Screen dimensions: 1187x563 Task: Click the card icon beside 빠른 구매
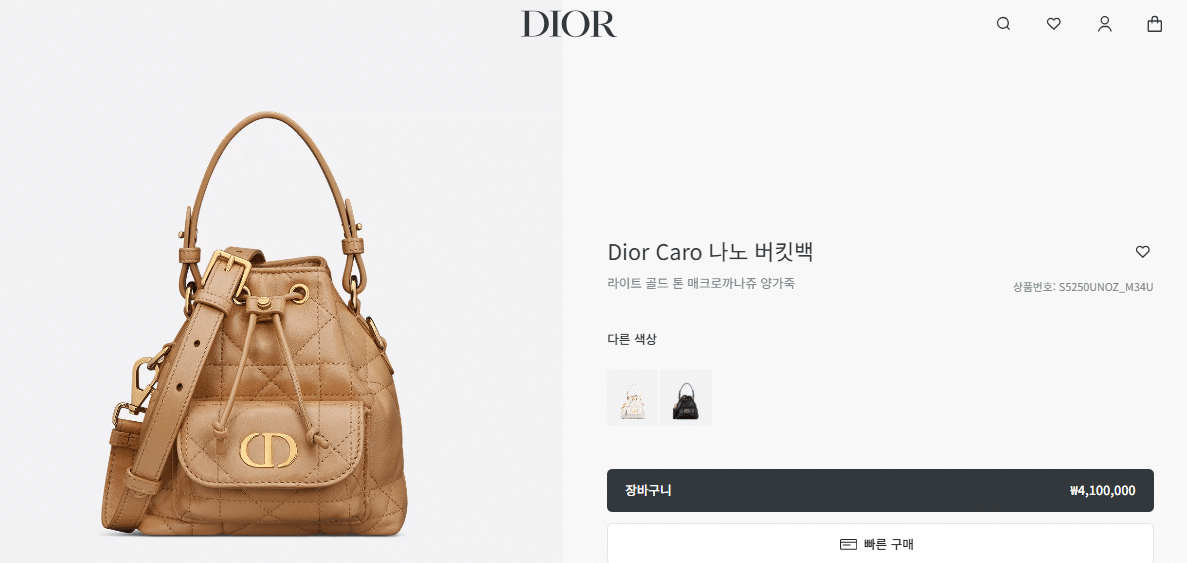pyautogui.click(x=849, y=544)
